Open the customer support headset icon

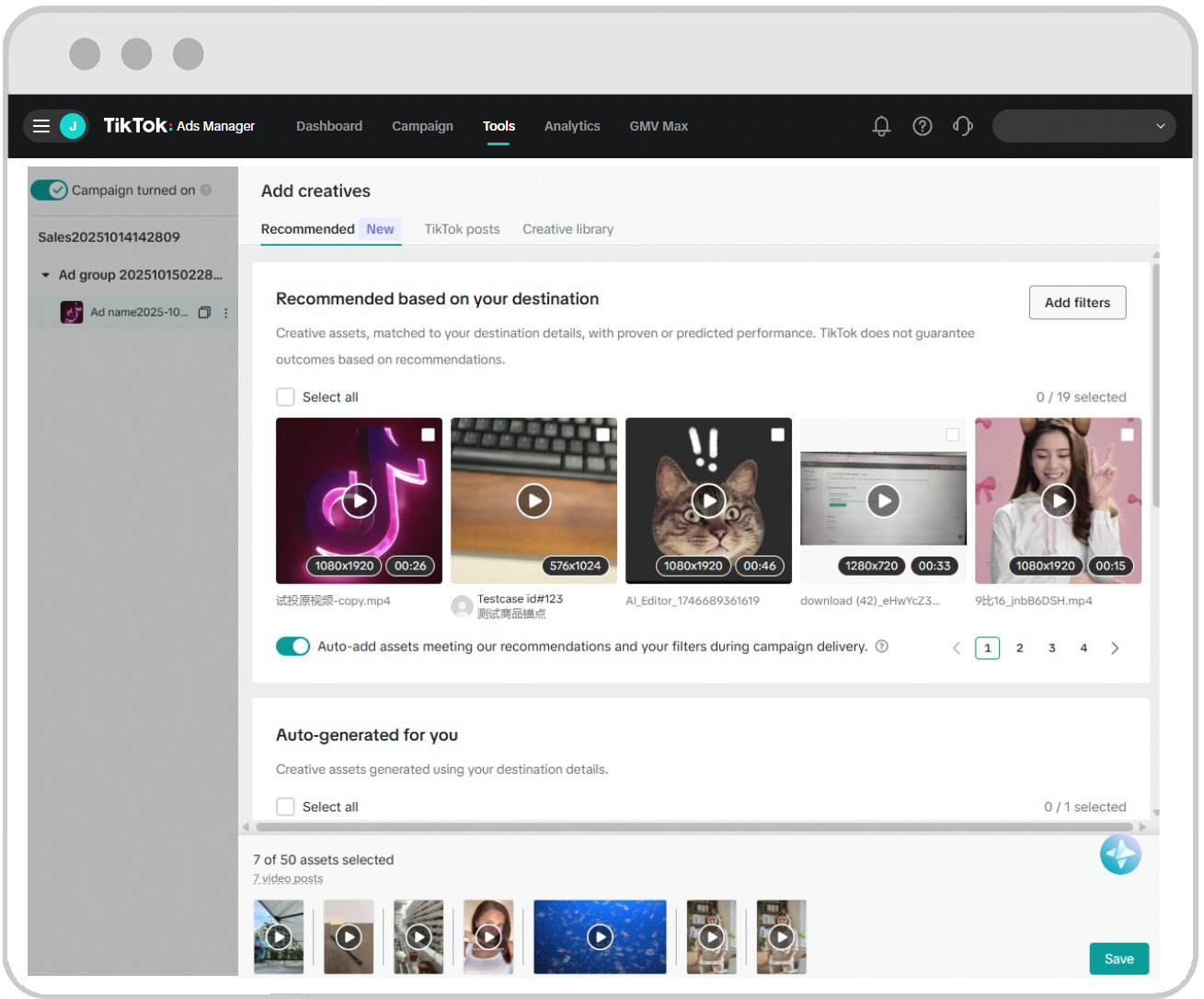(963, 126)
